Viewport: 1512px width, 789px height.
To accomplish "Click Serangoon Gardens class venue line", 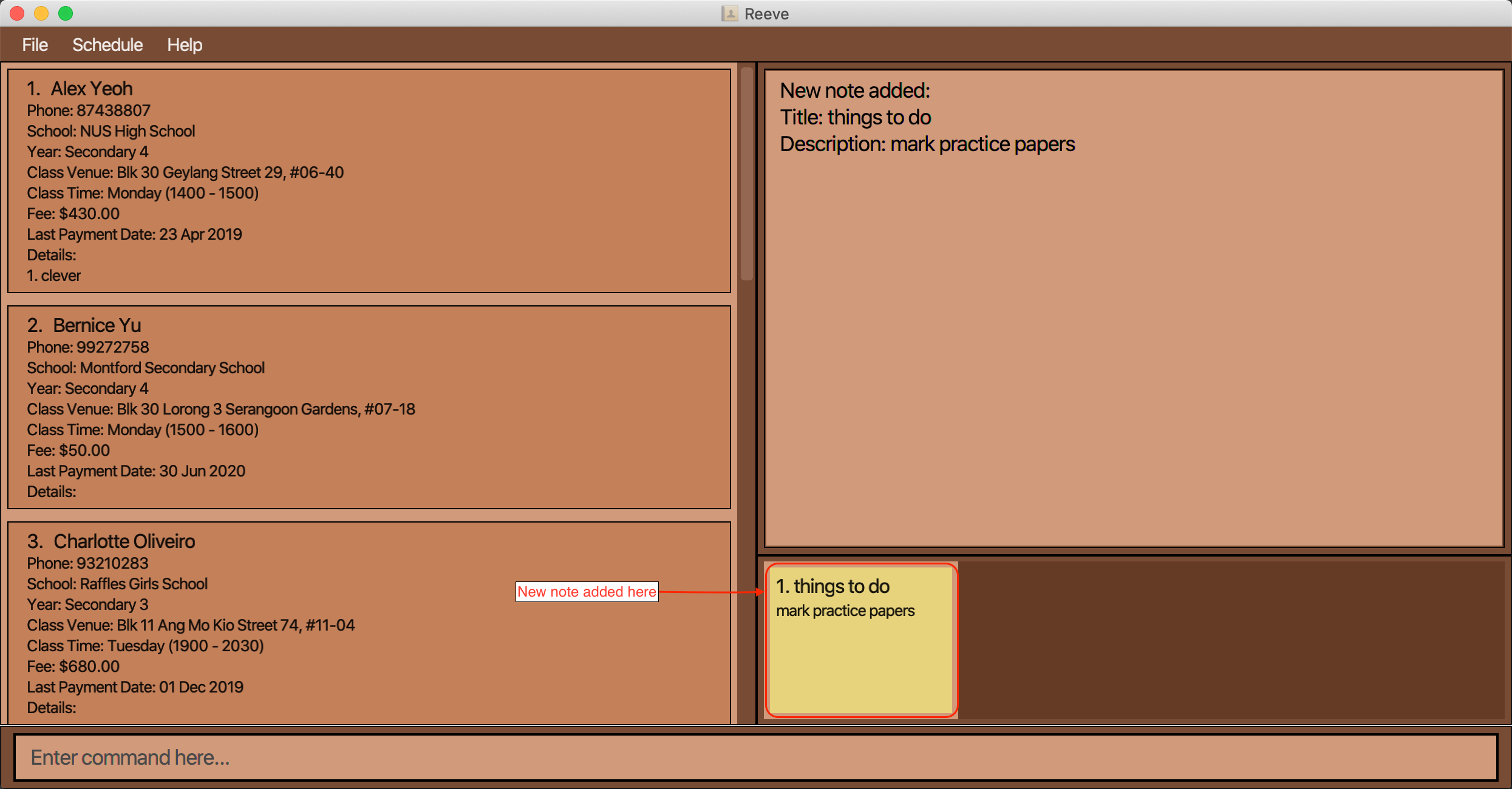I will [x=221, y=409].
